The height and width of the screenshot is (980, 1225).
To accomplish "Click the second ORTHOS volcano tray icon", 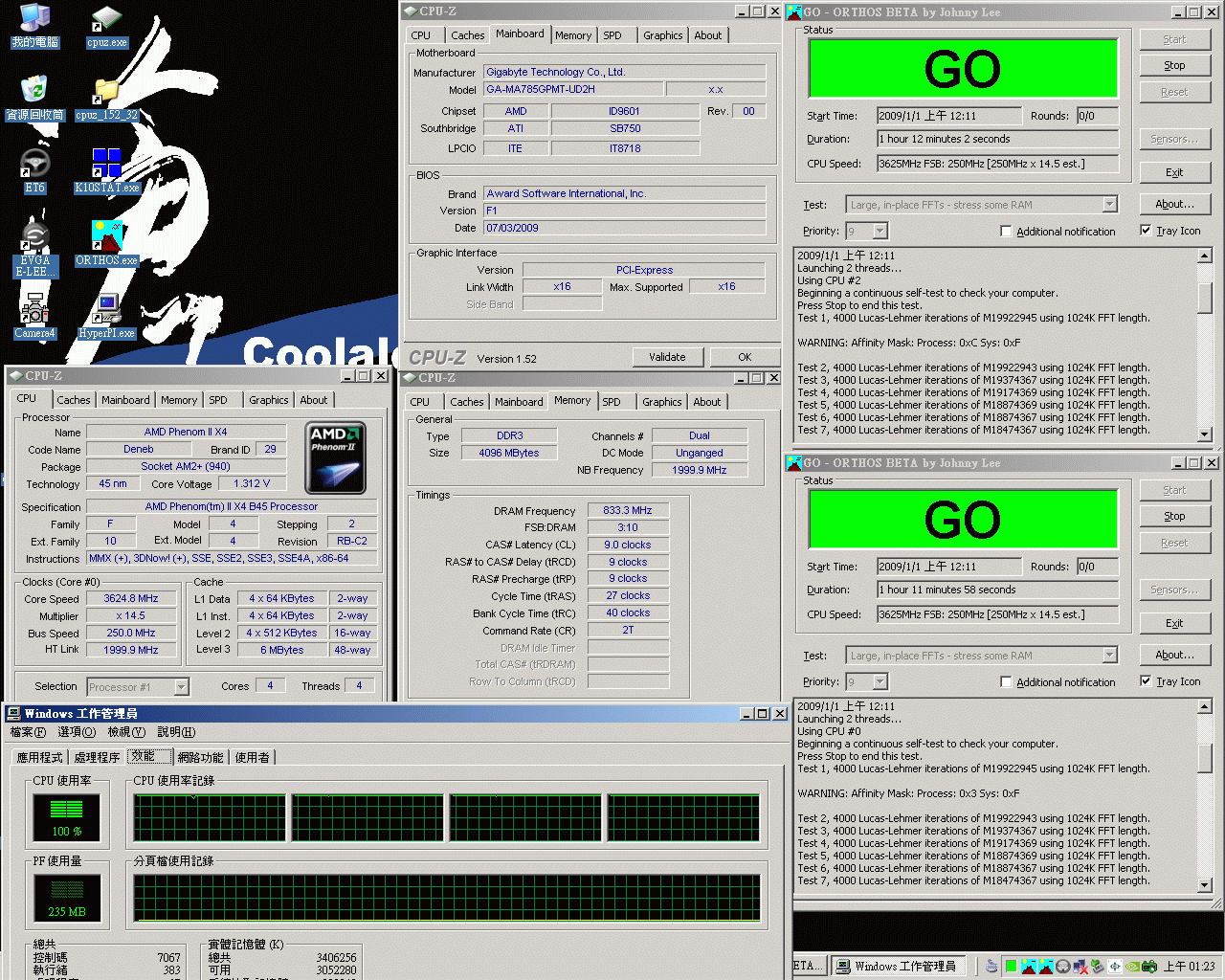I will pyautogui.click(x=1046, y=966).
